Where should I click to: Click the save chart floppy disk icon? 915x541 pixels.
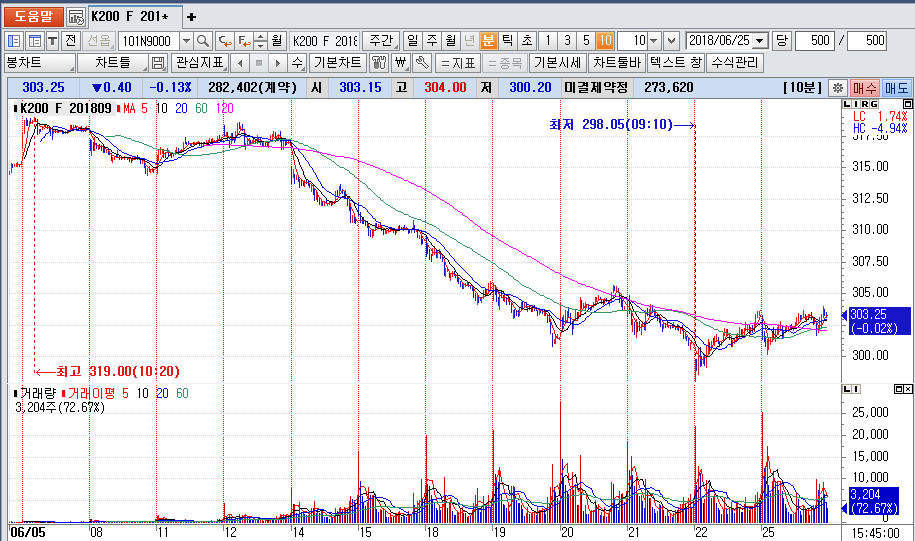pos(157,63)
